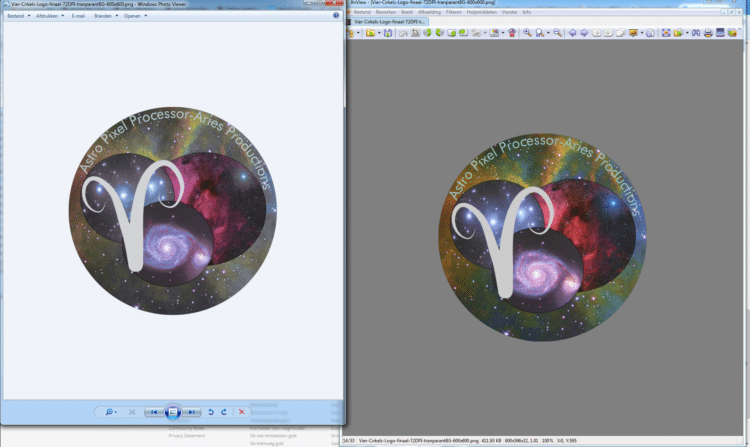Image resolution: width=750 pixels, height=447 pixels.
Task: Open the magnifier zoom control in Photo Viewer
Action: coord(110,412)
